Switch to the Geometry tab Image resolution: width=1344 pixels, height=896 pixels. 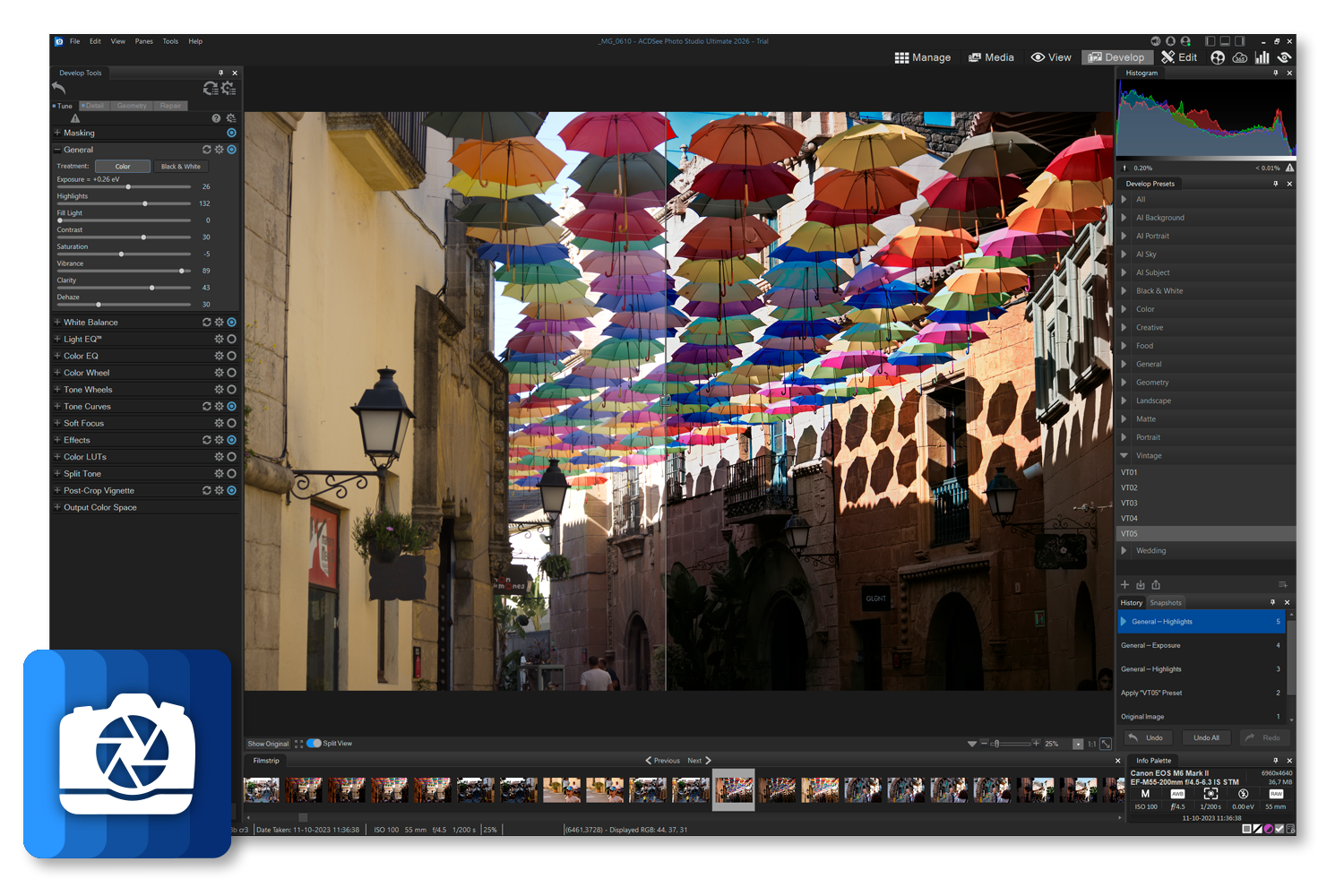click(132, 106)
